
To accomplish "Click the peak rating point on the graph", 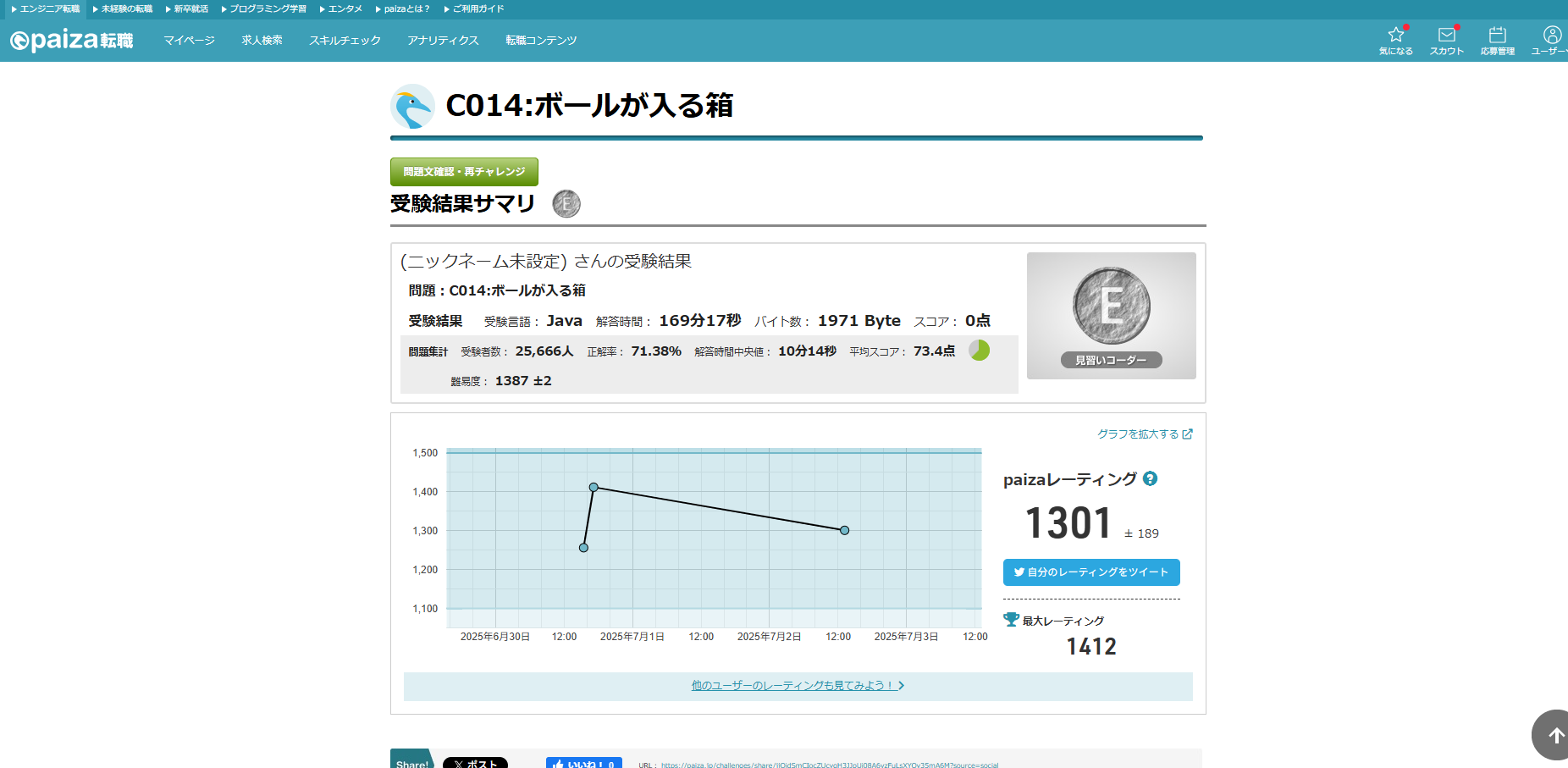I will coord(594,487).
